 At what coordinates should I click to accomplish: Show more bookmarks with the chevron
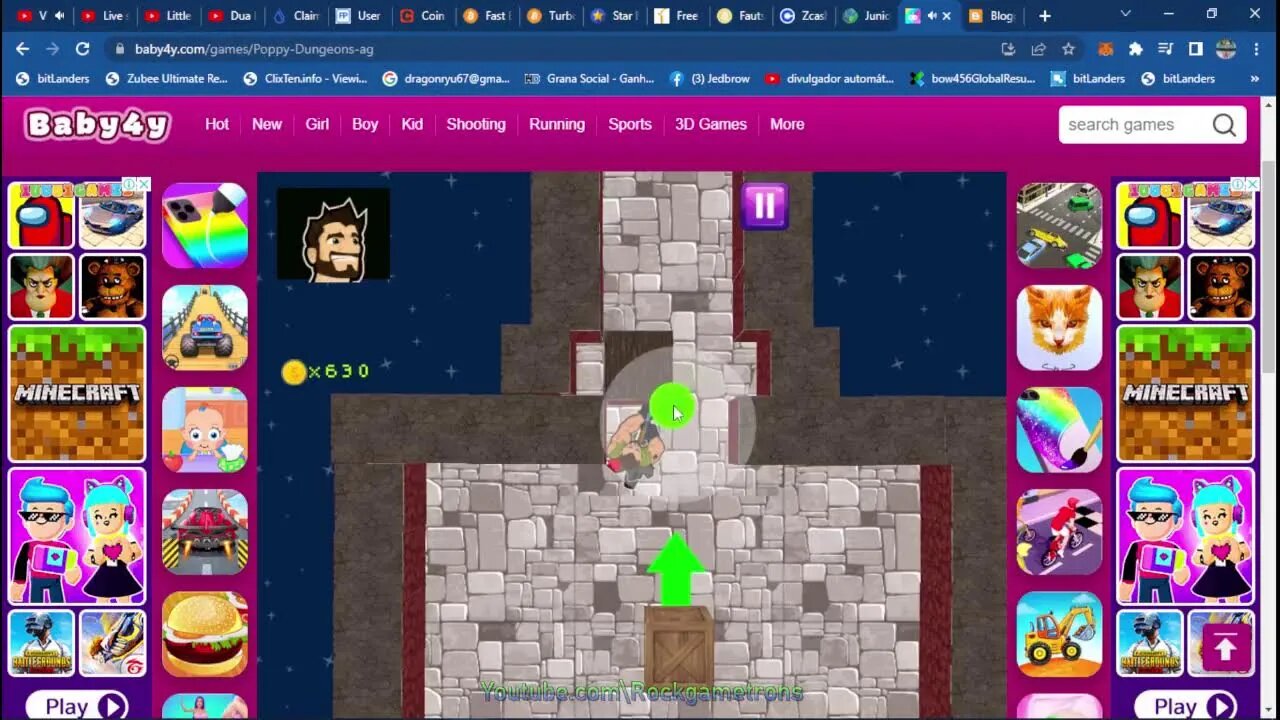pos(1254,78)
